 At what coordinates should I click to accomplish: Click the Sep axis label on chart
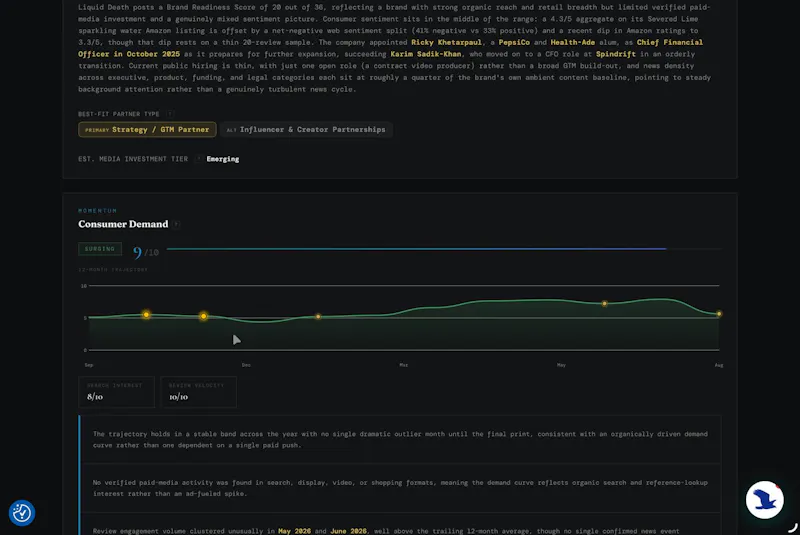[89, 365]
